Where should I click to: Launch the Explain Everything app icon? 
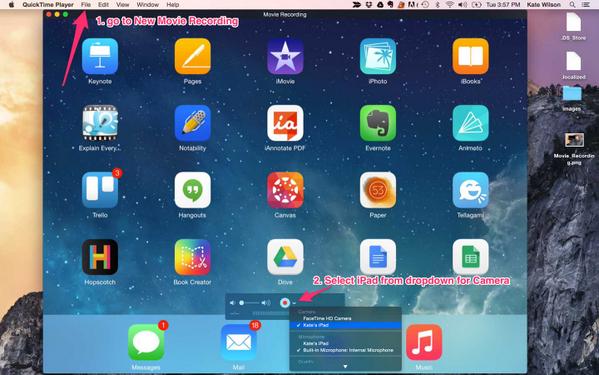coord(100,123)
